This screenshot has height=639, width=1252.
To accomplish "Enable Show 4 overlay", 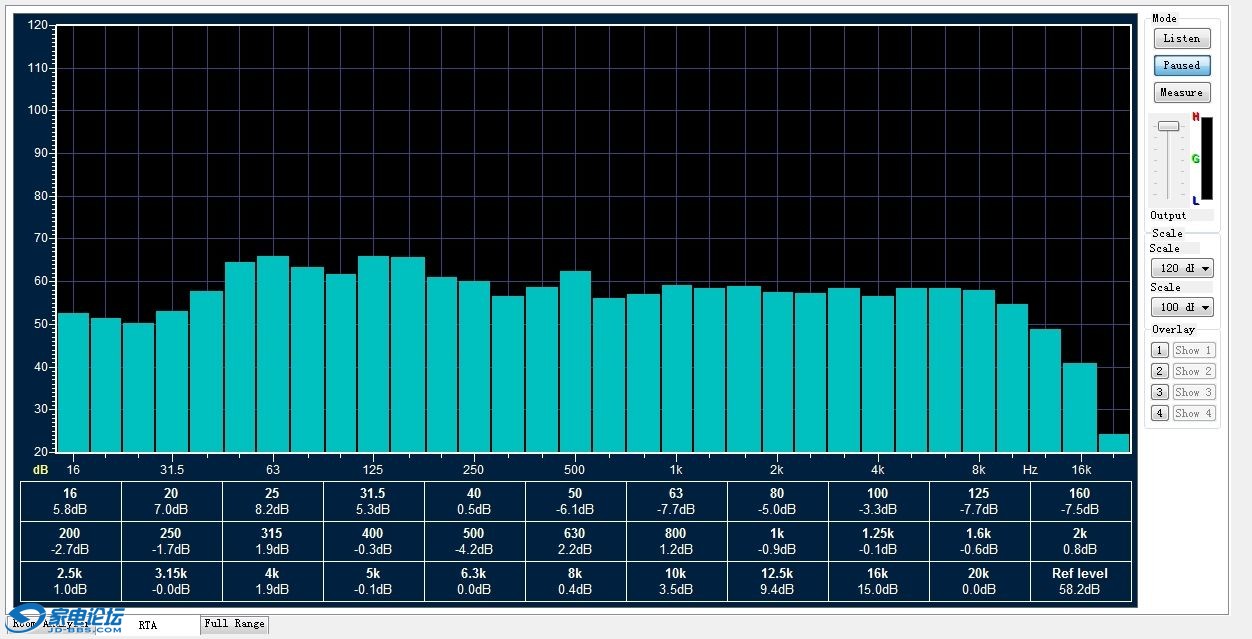I will click(1193, 414).
